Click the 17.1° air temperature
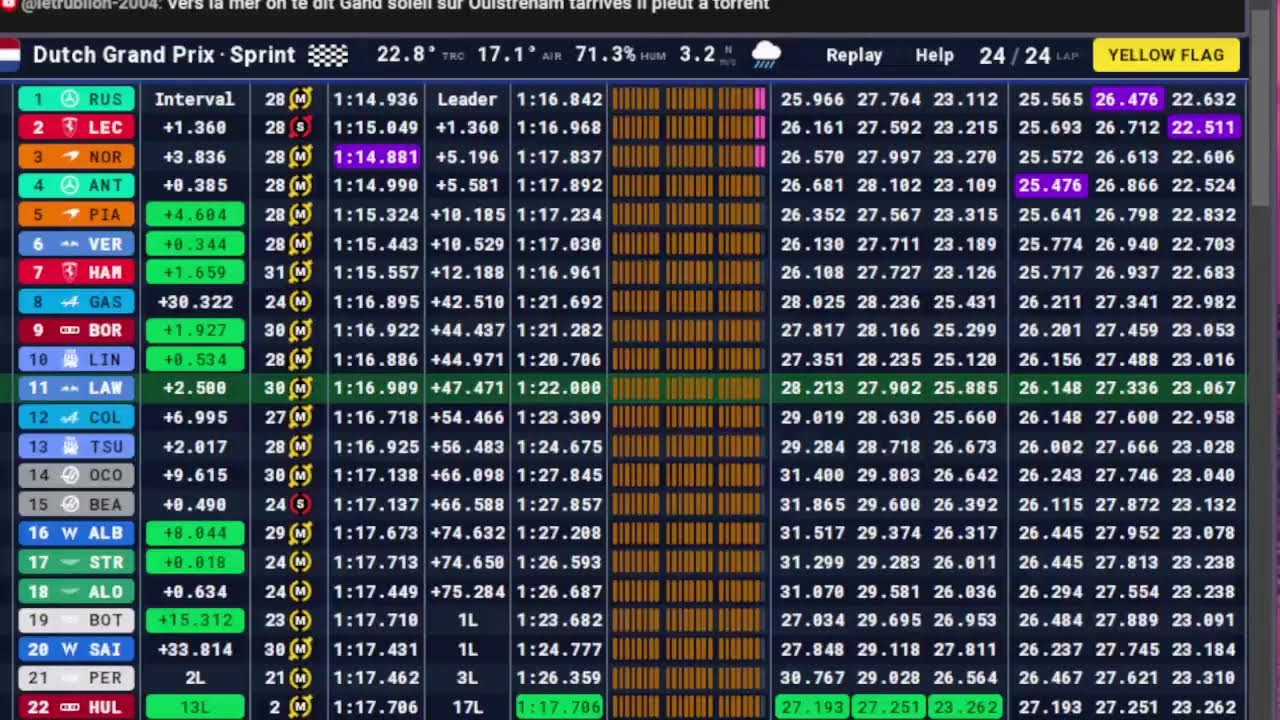Image resolution: width=1280 pixels, height=720 pixels. coord(507,55)
